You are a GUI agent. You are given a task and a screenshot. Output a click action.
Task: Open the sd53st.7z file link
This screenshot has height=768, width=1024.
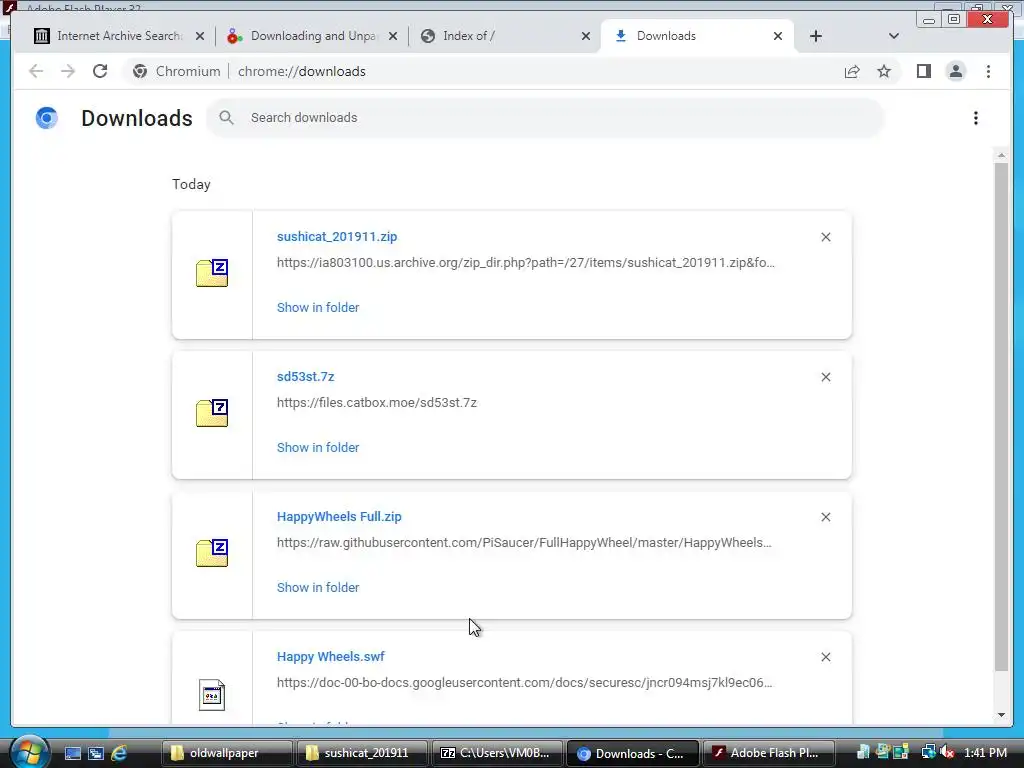pos(306,376)
